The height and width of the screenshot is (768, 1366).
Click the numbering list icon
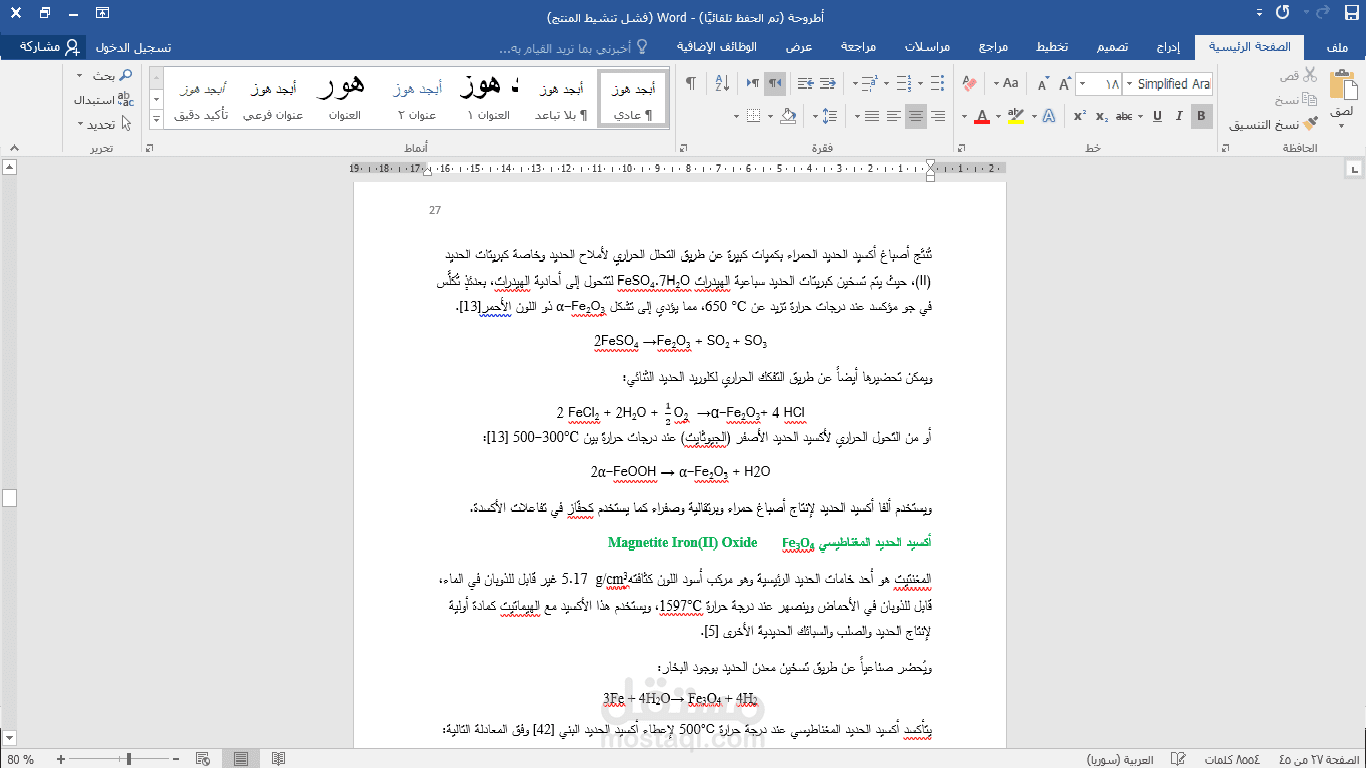tap(904, 83)
